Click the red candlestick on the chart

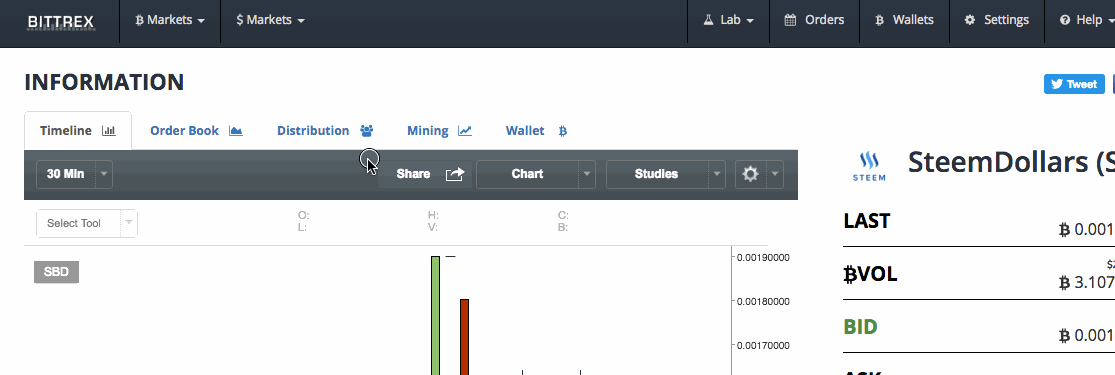pyautogui.click(x=464, y=337)
